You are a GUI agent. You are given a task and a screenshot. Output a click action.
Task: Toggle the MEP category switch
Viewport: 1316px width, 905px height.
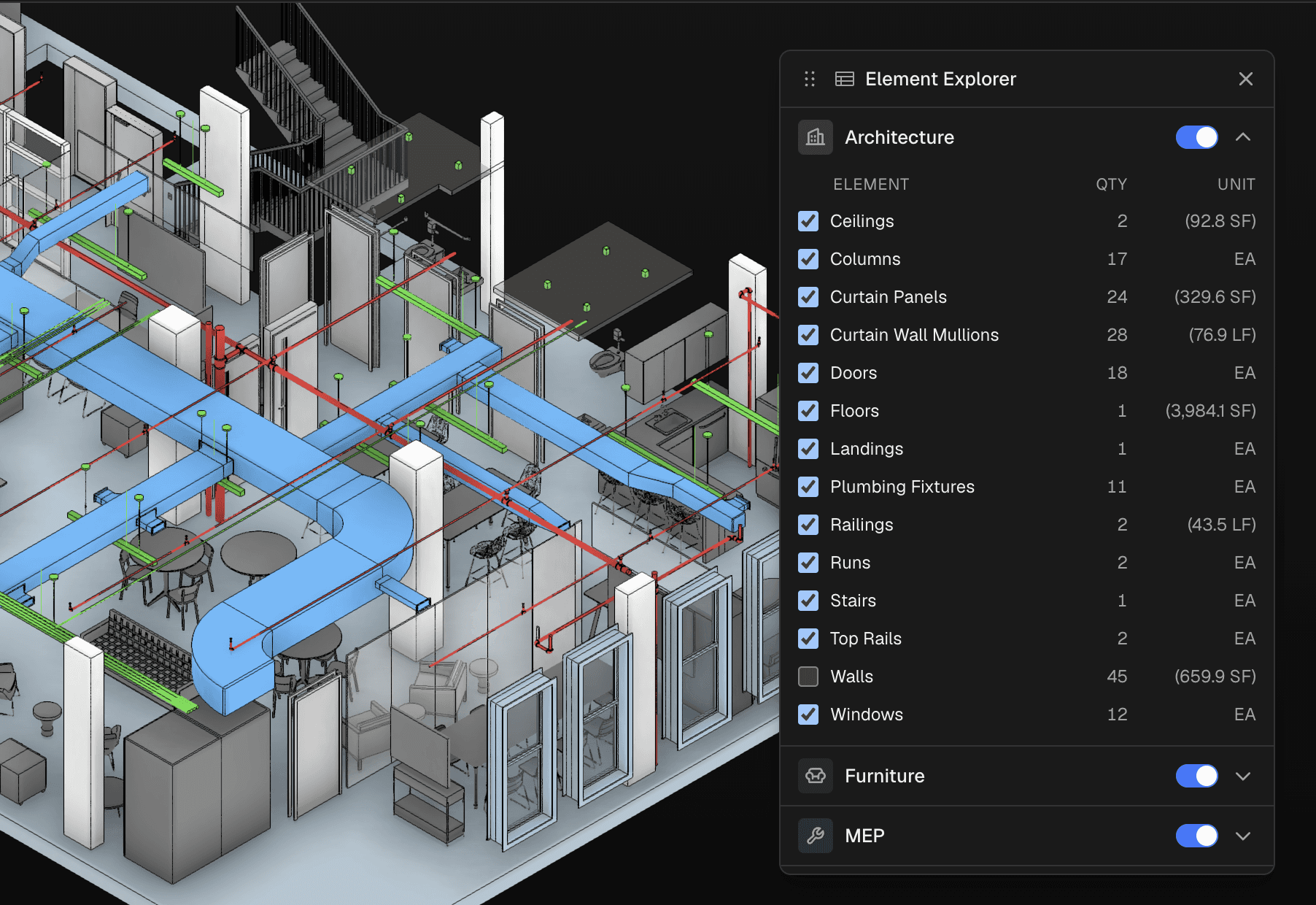click(x=1196, y=836)
